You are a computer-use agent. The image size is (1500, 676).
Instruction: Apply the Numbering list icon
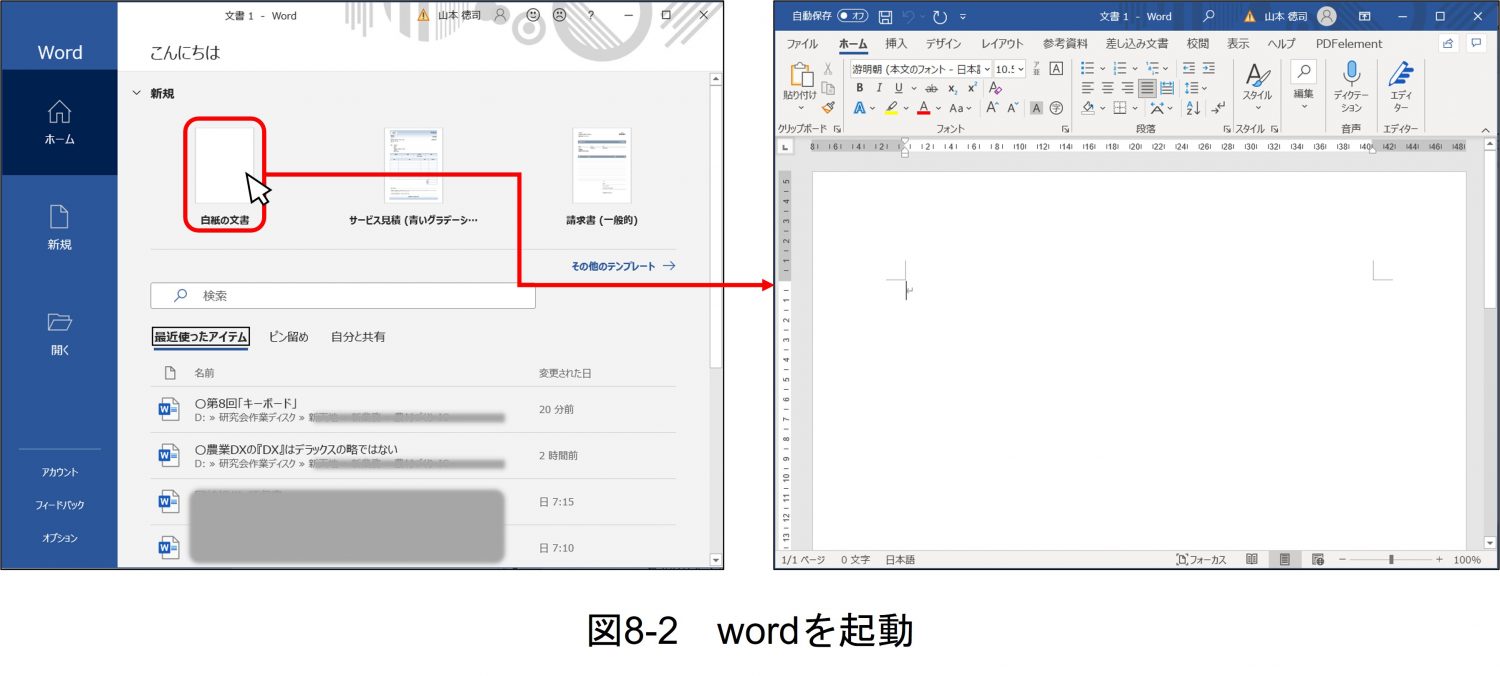pyautogui.click(x=1120, y=69)
